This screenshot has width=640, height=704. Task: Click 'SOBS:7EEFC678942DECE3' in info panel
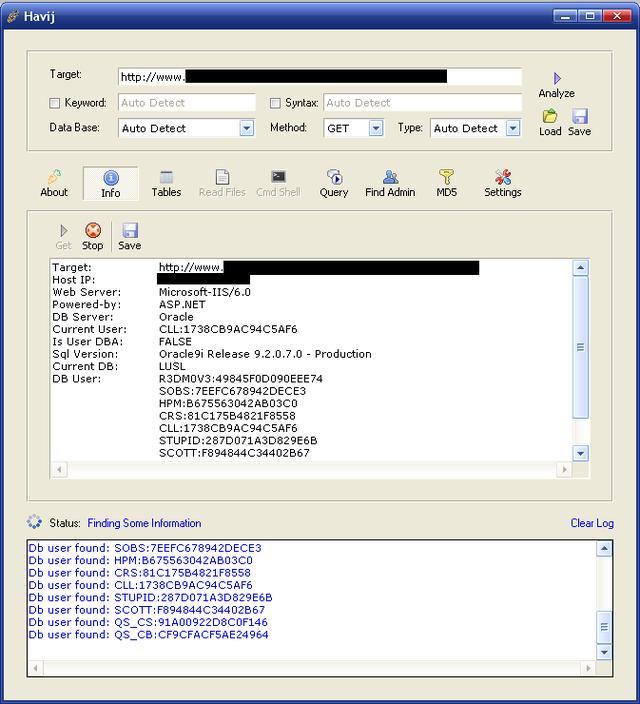tap(232, 391)
